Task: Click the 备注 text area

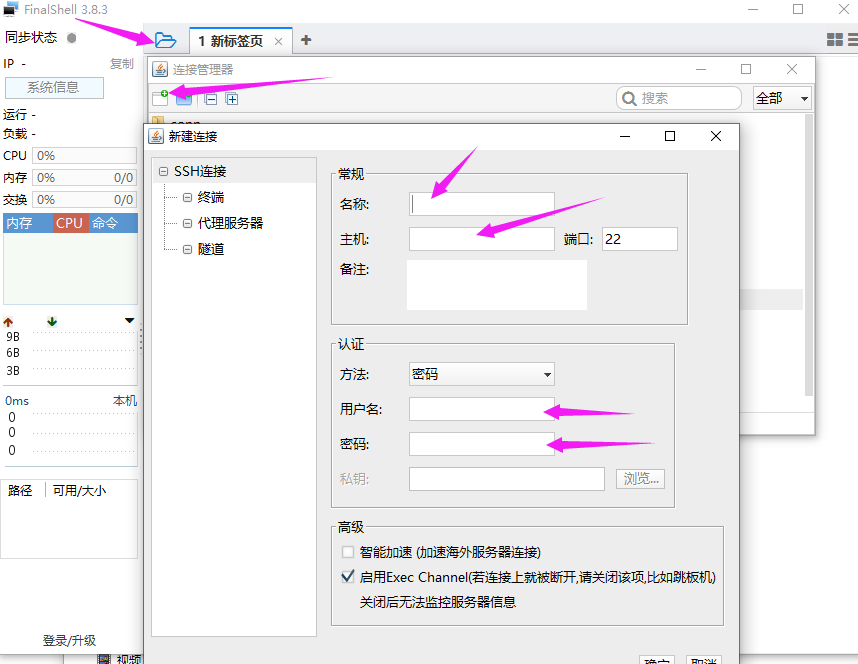Action: click(497, 285)
